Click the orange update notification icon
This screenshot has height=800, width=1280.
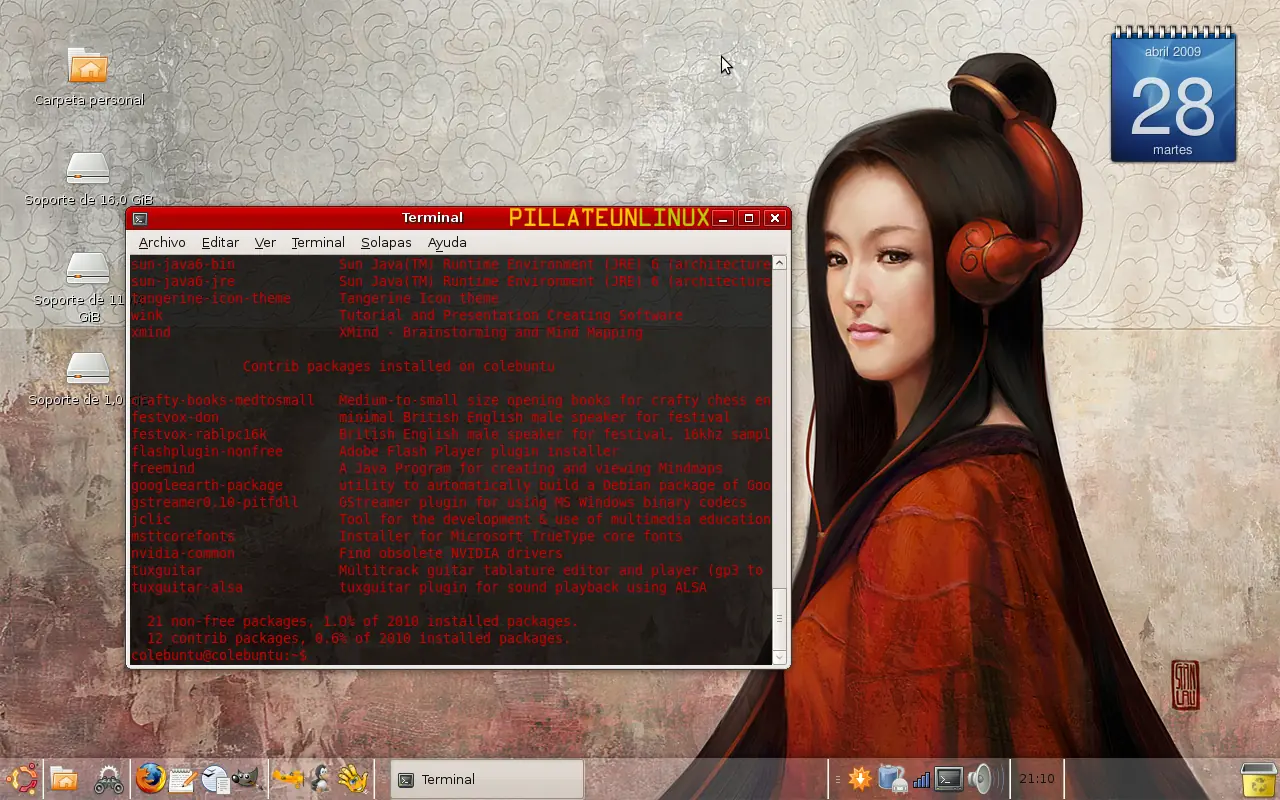tap(859, 779)
